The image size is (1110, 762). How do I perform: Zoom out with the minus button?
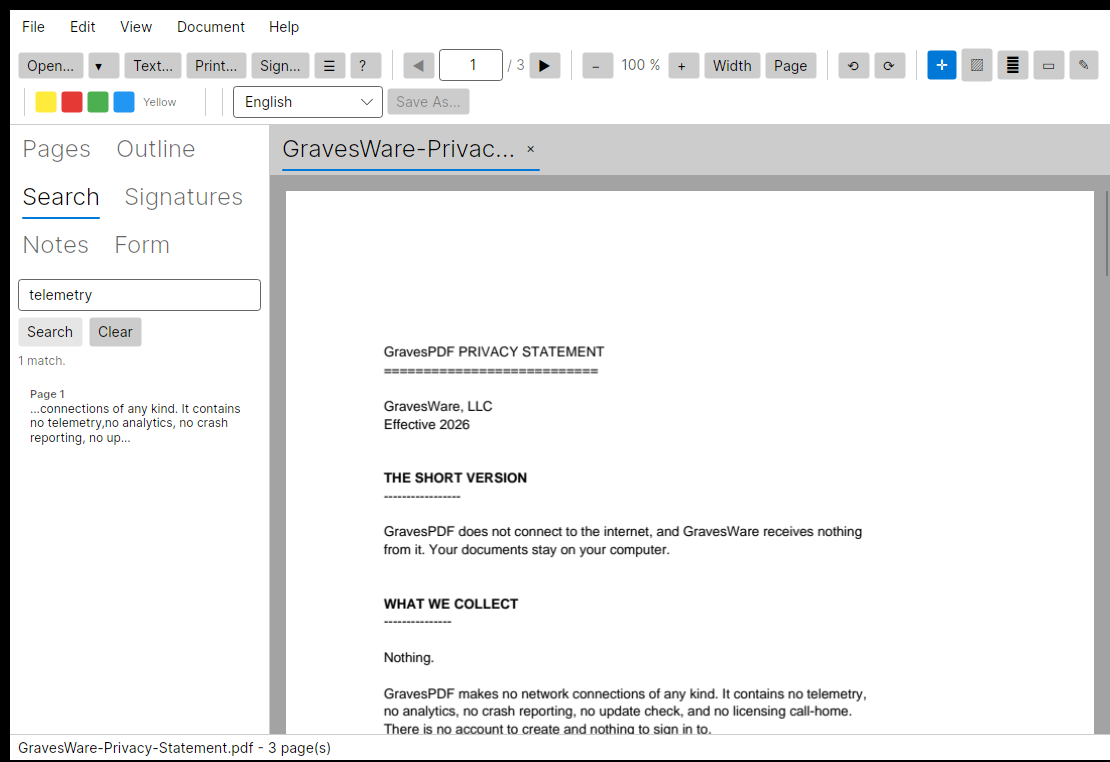pos(597,66)
